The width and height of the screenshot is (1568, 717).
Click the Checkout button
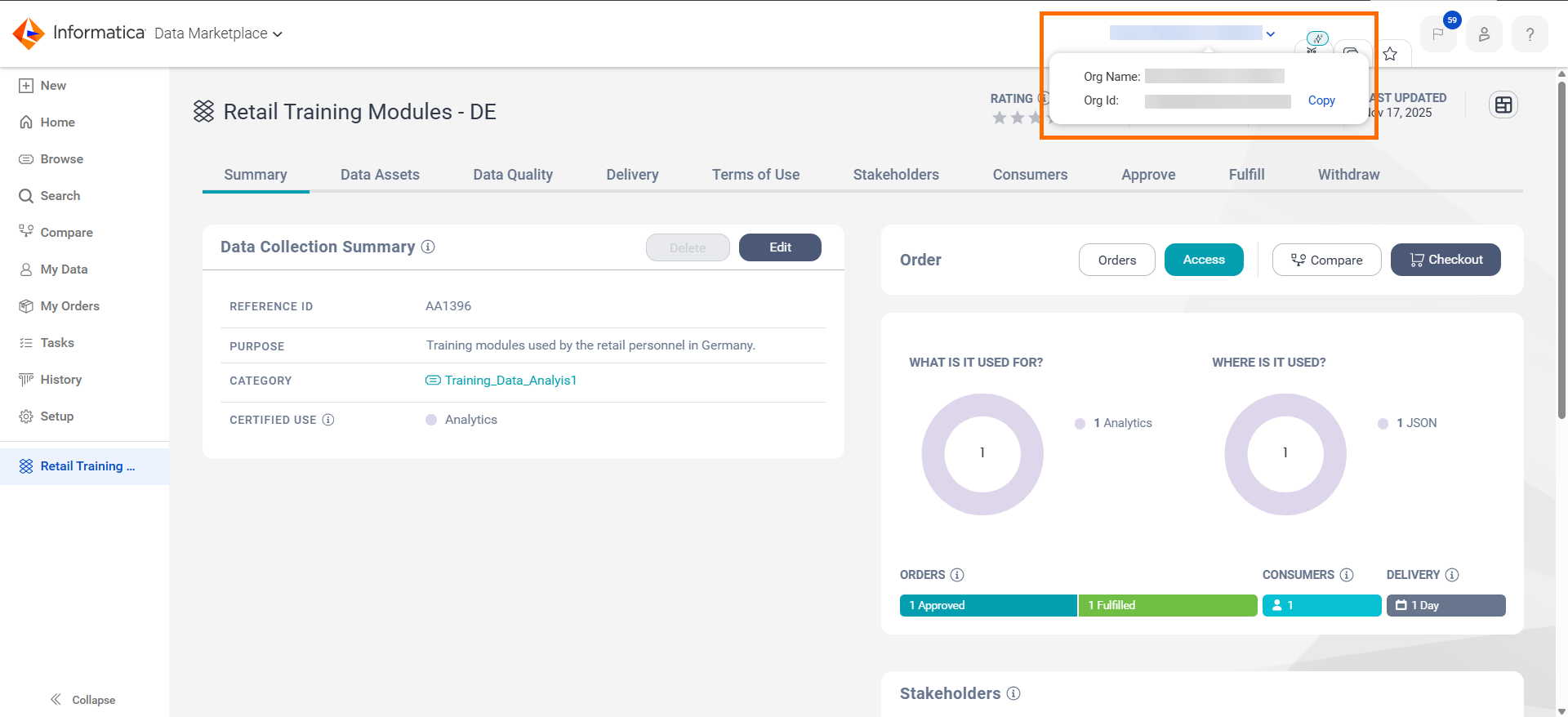click(1445, 260)
